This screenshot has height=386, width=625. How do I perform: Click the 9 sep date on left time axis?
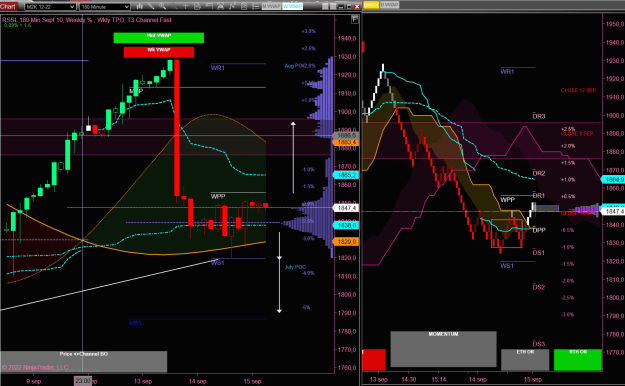(34, 381)
